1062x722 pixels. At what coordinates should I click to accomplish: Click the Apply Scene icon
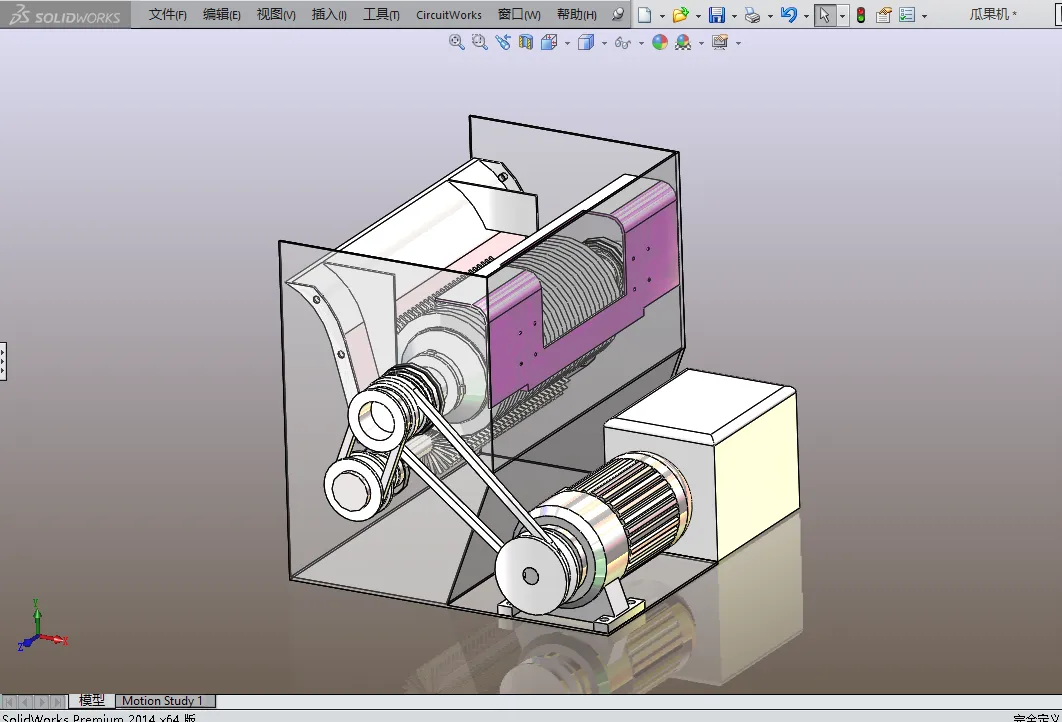pyautogui.click(x=683, y=42)
